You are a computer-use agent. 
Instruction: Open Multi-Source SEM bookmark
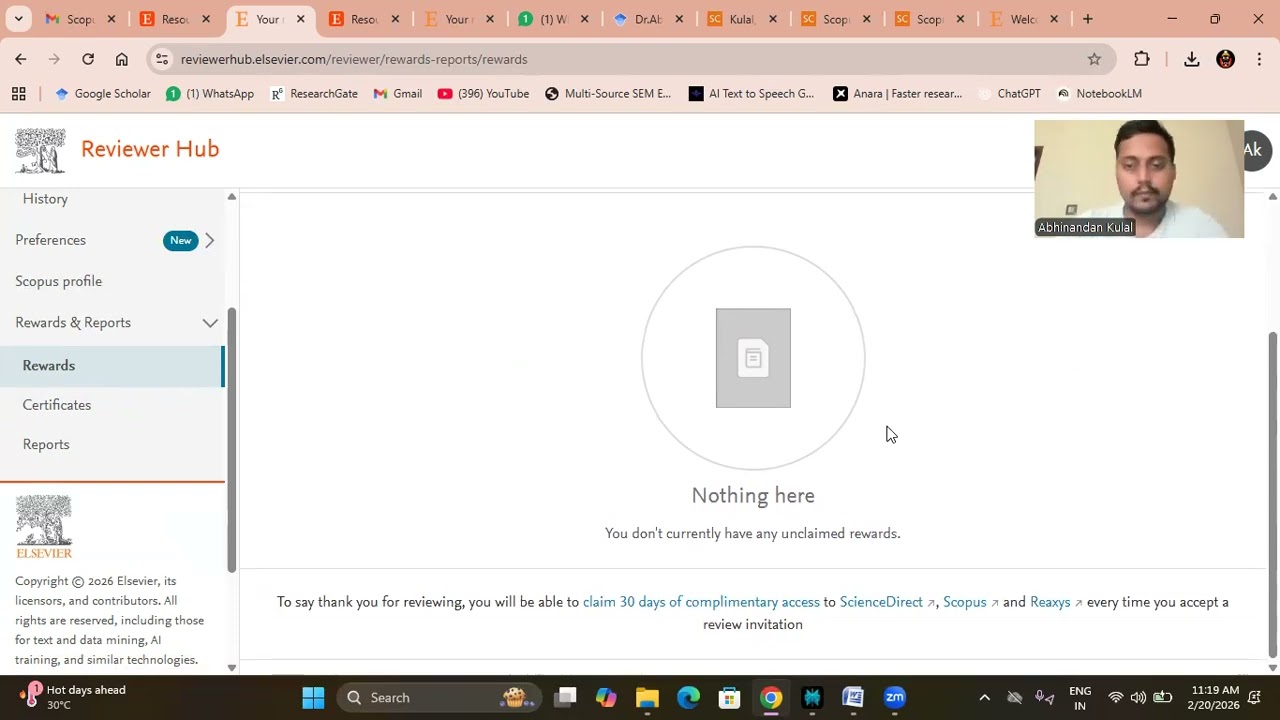608,93
